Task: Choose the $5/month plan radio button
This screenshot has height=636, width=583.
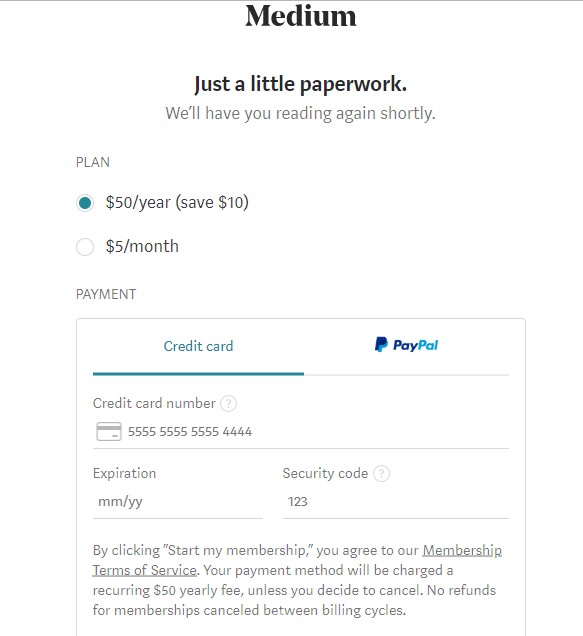Action: click(85, 247)
